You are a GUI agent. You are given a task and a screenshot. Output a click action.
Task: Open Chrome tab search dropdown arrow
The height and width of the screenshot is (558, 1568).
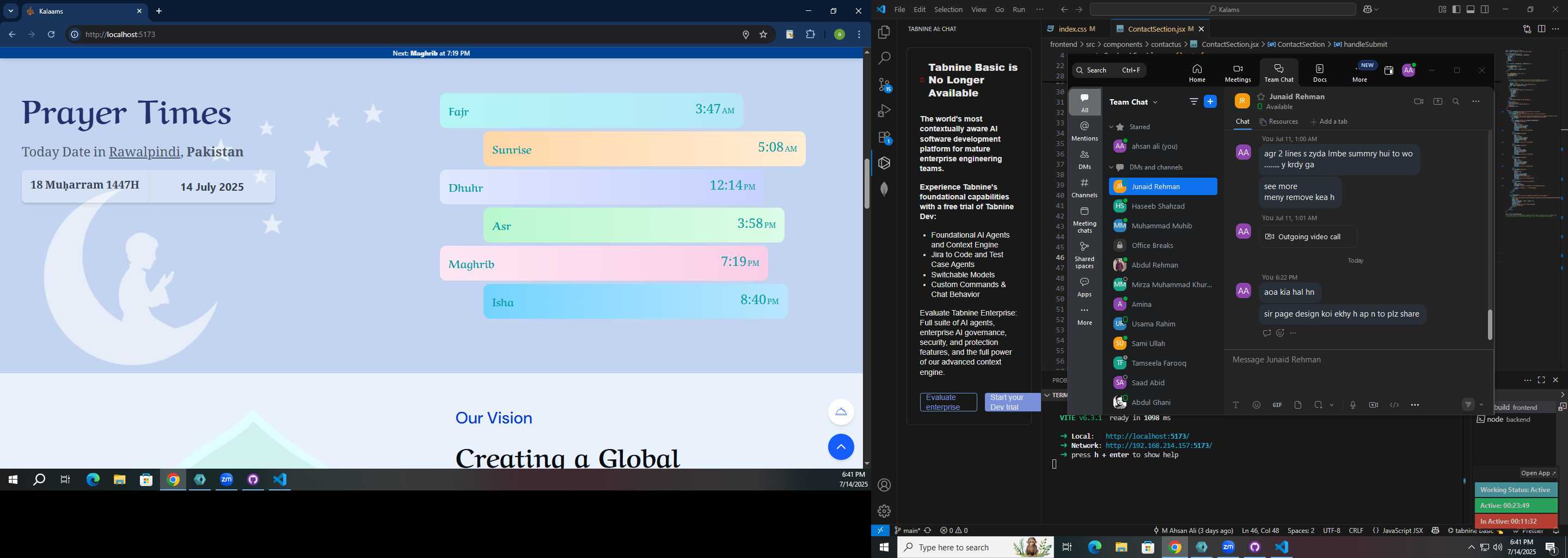10,11
